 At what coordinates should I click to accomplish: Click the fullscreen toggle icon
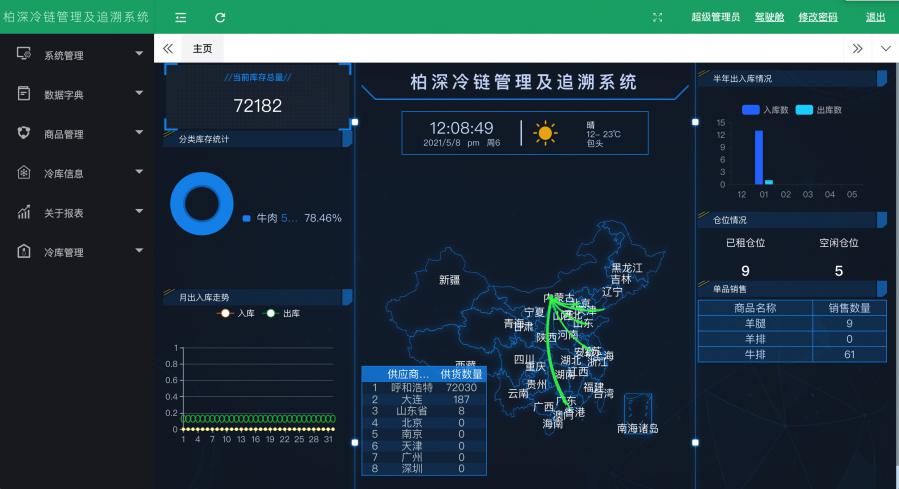[657, 17]
